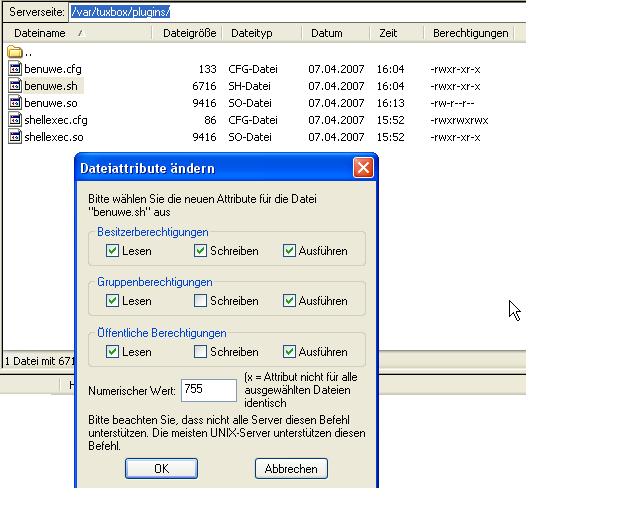Uncheck owner Lesen permission checkbox

pyautogui.click(x=111, y=251)
